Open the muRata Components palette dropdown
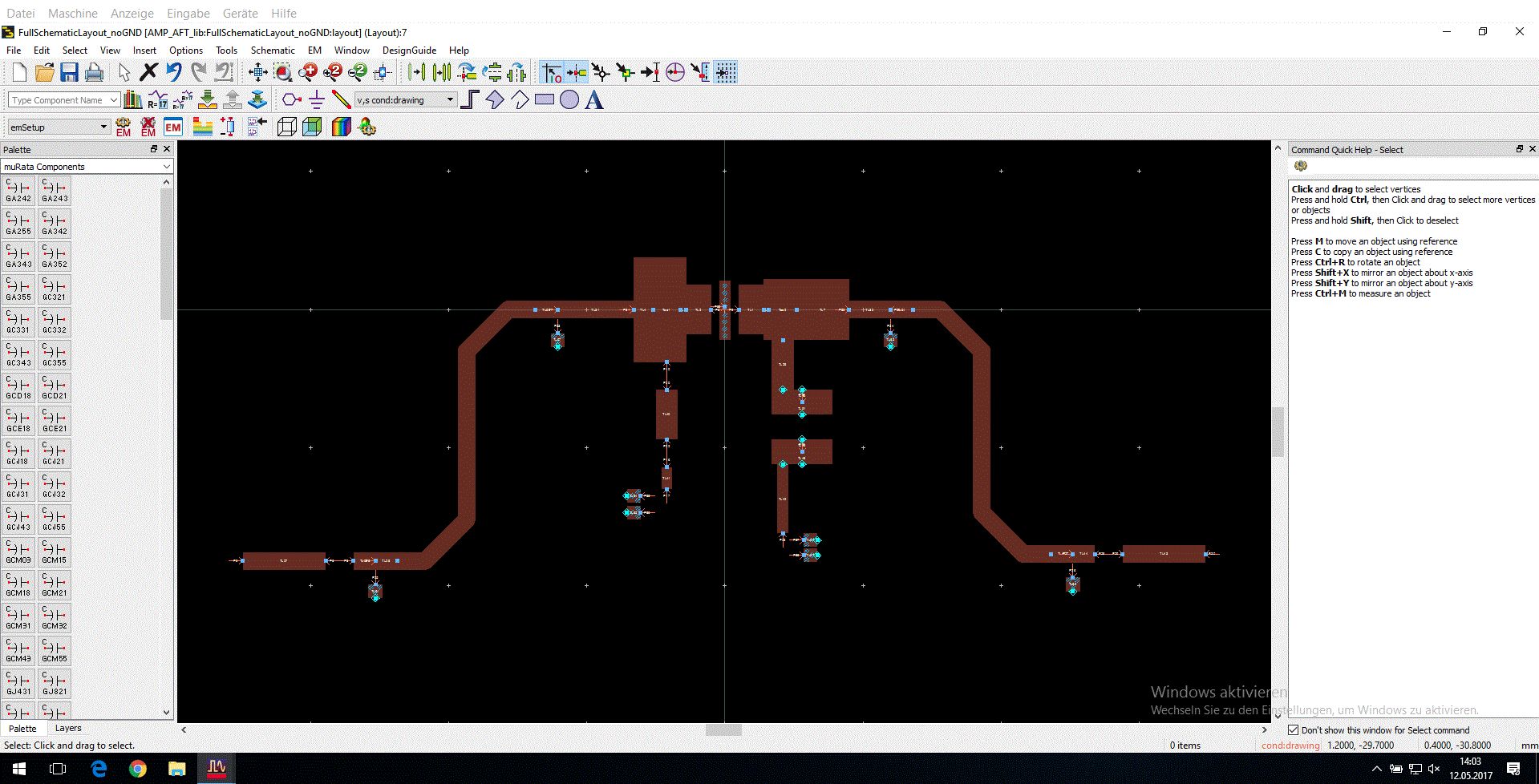 (x=87, y=167)
